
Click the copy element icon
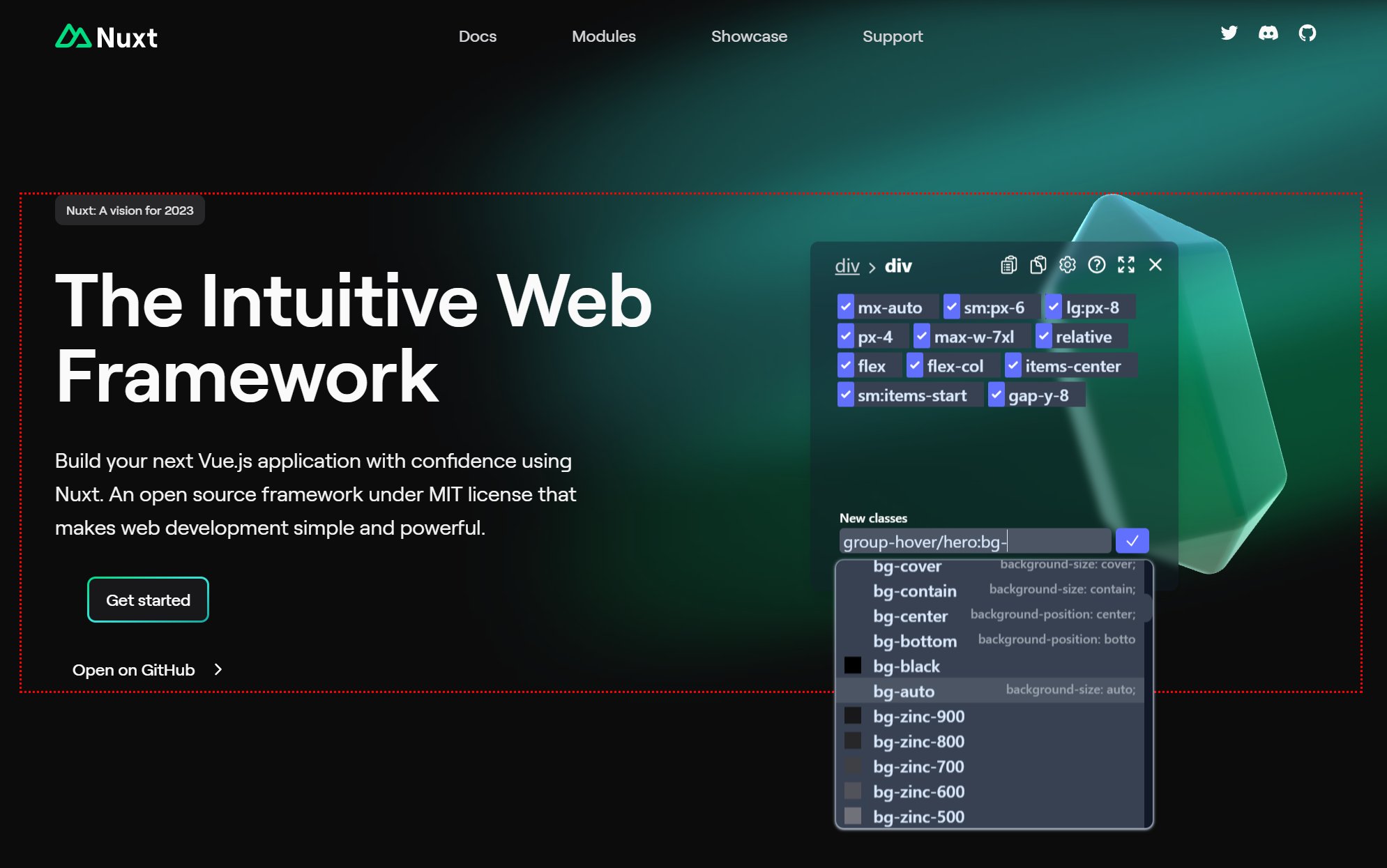(1040, 265)
